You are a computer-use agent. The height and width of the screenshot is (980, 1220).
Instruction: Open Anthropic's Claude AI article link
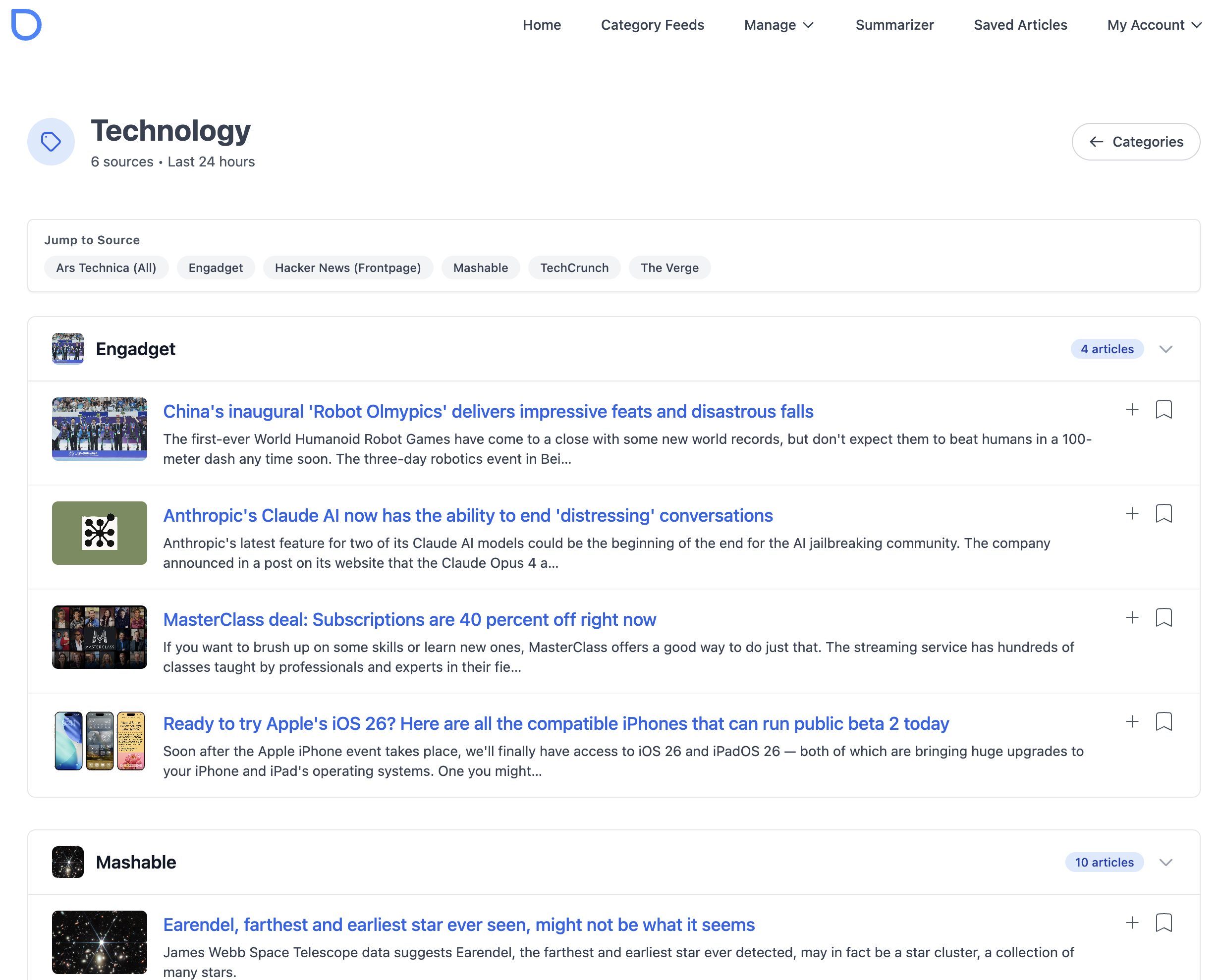pos(467,515)
